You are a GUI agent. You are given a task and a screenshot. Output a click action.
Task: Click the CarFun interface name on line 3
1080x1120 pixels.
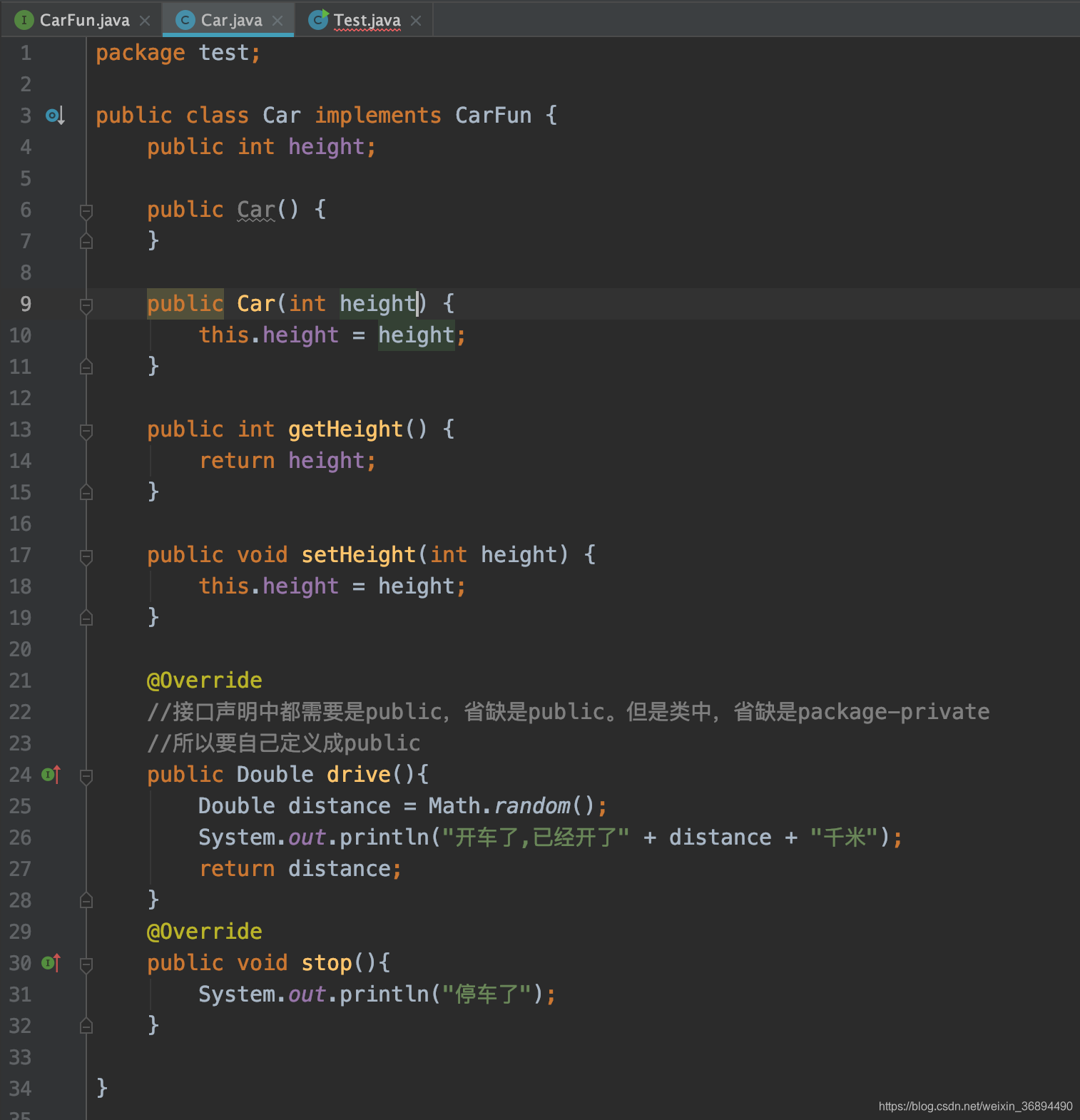tap(493, 116)
